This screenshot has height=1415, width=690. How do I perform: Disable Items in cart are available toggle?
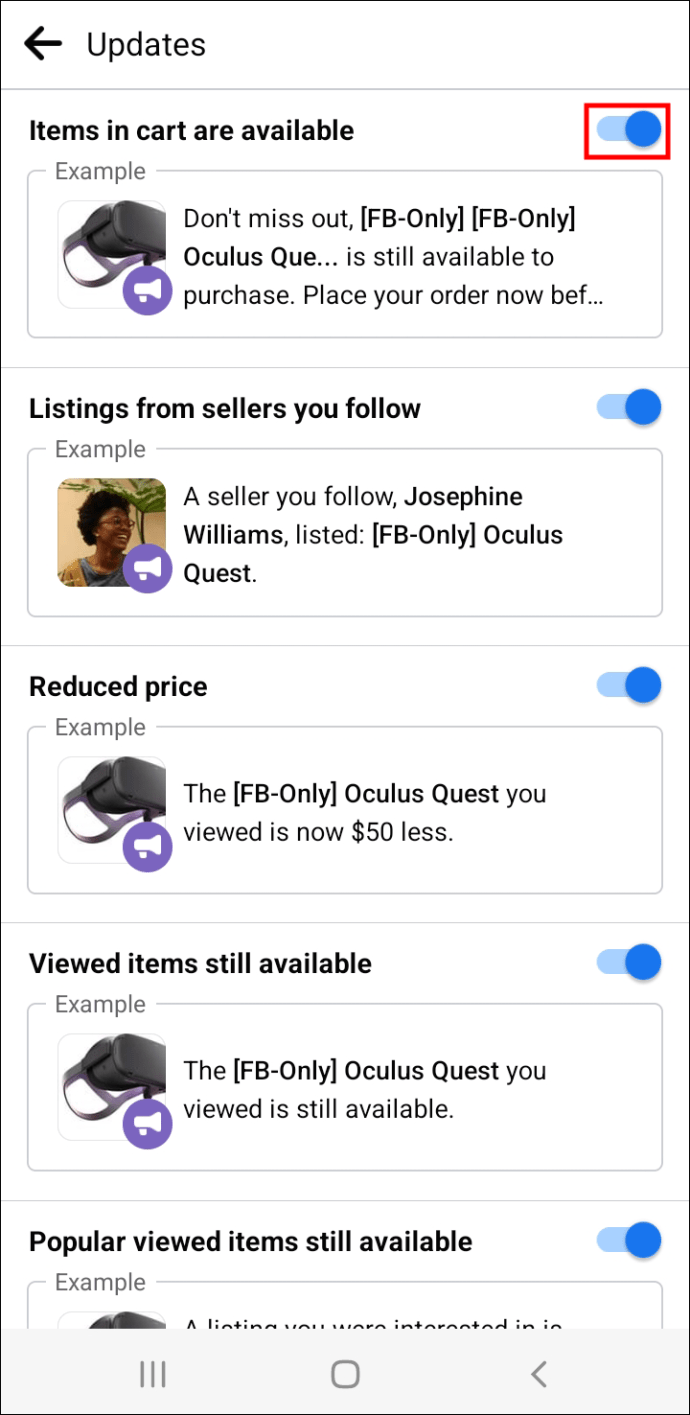[x=630, y=130]
